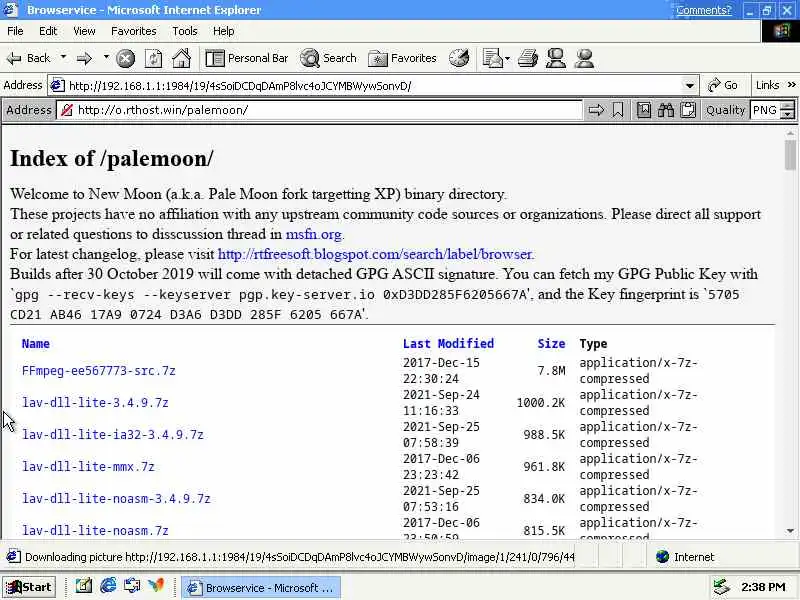Click the Browservice clipboard icon
This screenshot has width=800, height=600.
coord(688,110)
